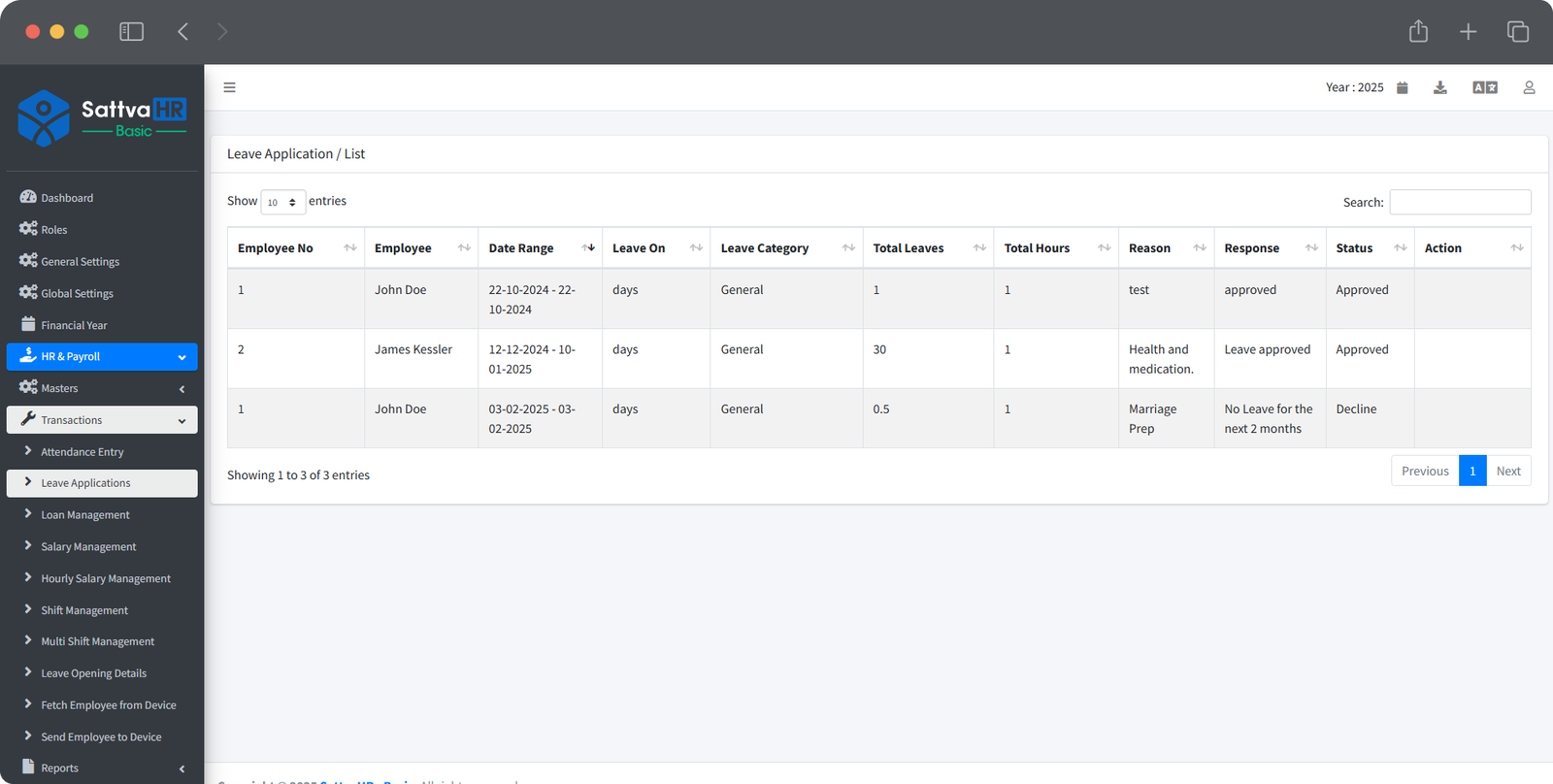The image size is (1553, 784).
Task: Open the calendar icon next to Year 2025
Action: click(1402, 87)
